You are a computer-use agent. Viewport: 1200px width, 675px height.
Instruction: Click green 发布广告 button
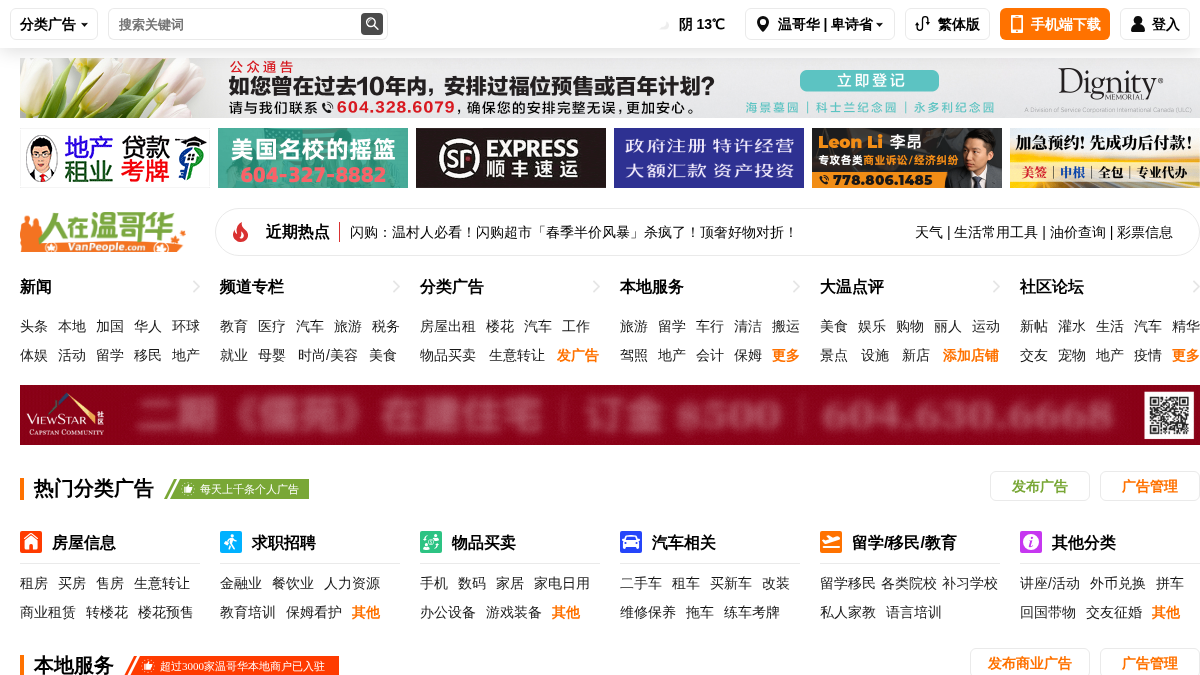(x=1040, y=486)
